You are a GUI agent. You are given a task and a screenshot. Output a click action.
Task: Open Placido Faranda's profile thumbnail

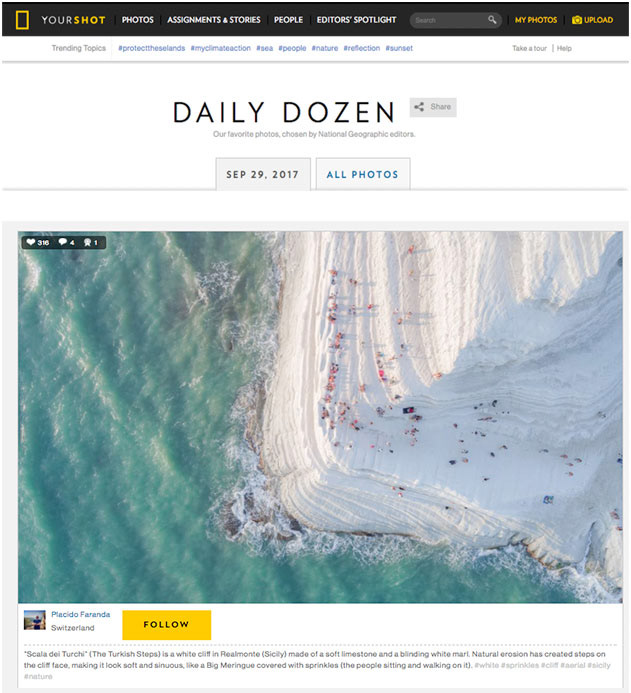[x=34, y=620]
